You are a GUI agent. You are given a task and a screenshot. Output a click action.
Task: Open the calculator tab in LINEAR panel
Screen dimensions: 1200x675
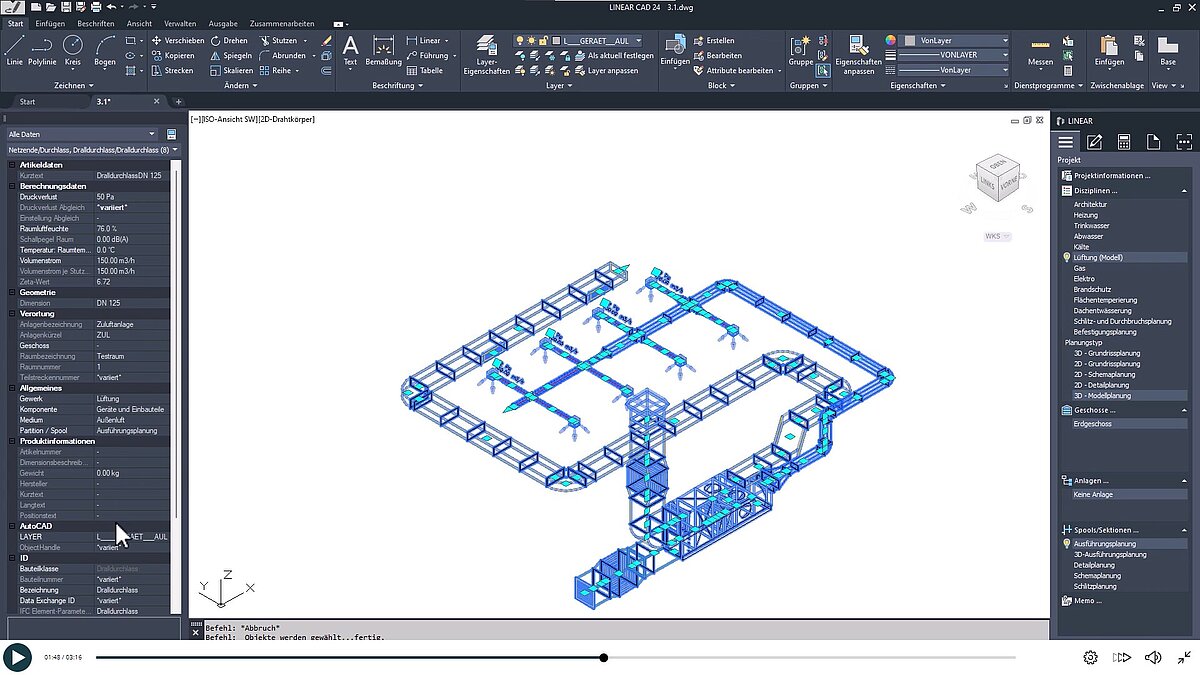click(x=1124, y=142)
